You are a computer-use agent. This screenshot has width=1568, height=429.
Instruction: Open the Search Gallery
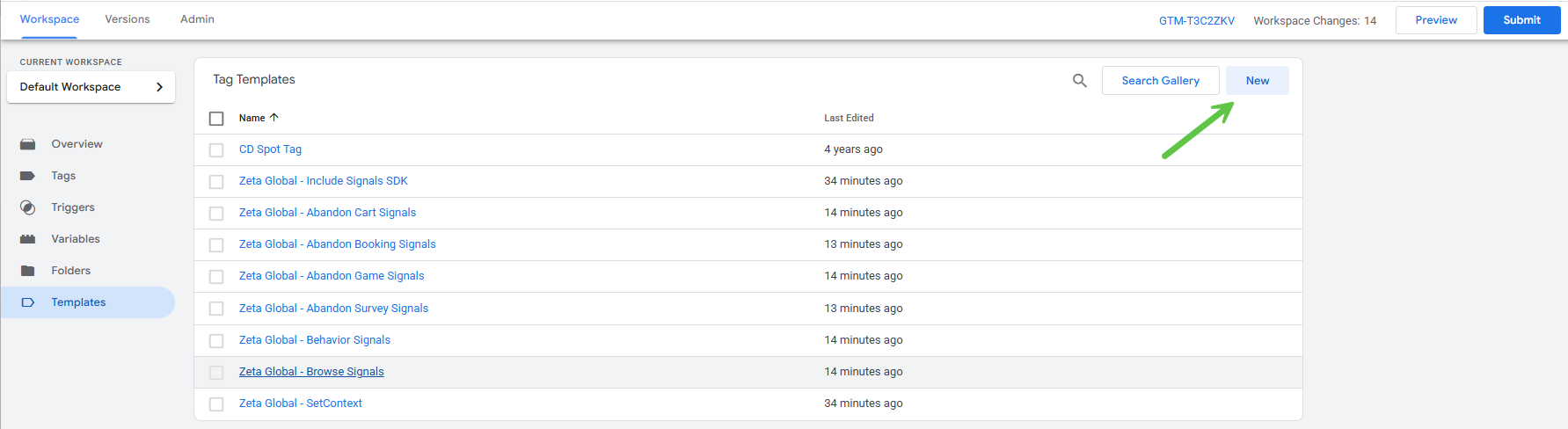coord(1160,81)
